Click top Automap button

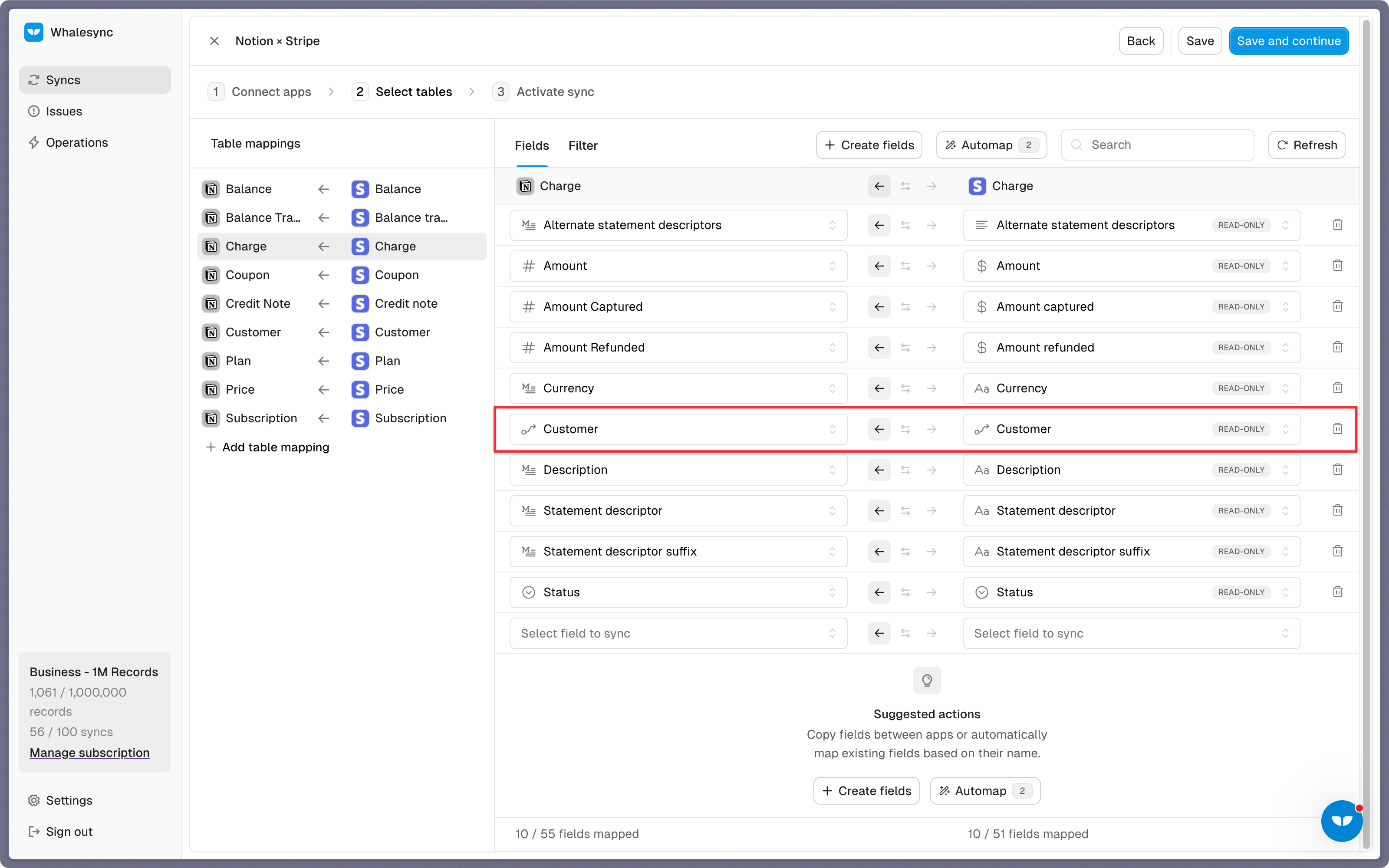[991, 145]
